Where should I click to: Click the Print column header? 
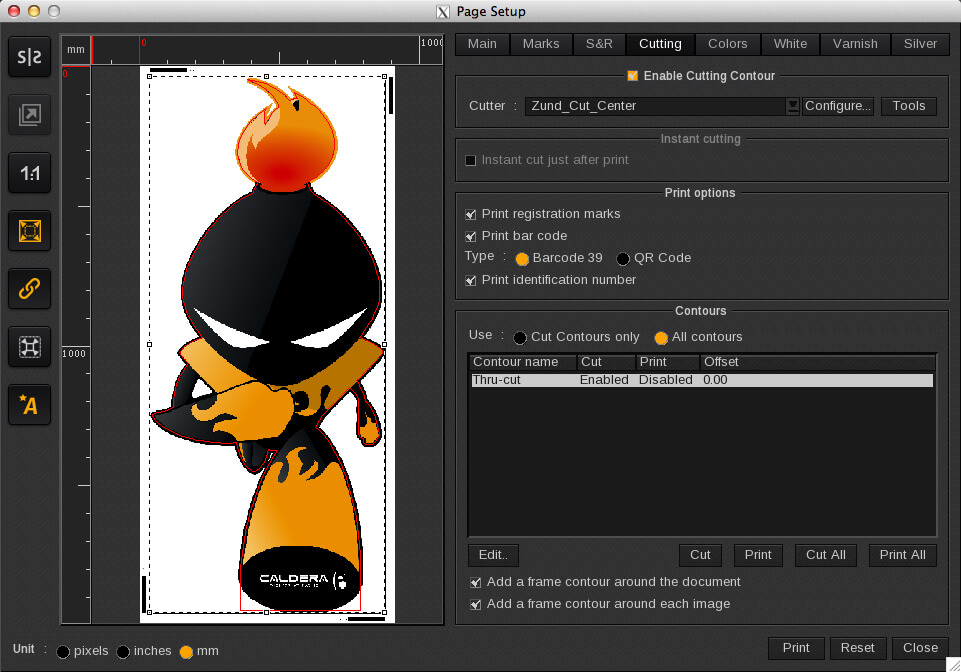point(667,362)
